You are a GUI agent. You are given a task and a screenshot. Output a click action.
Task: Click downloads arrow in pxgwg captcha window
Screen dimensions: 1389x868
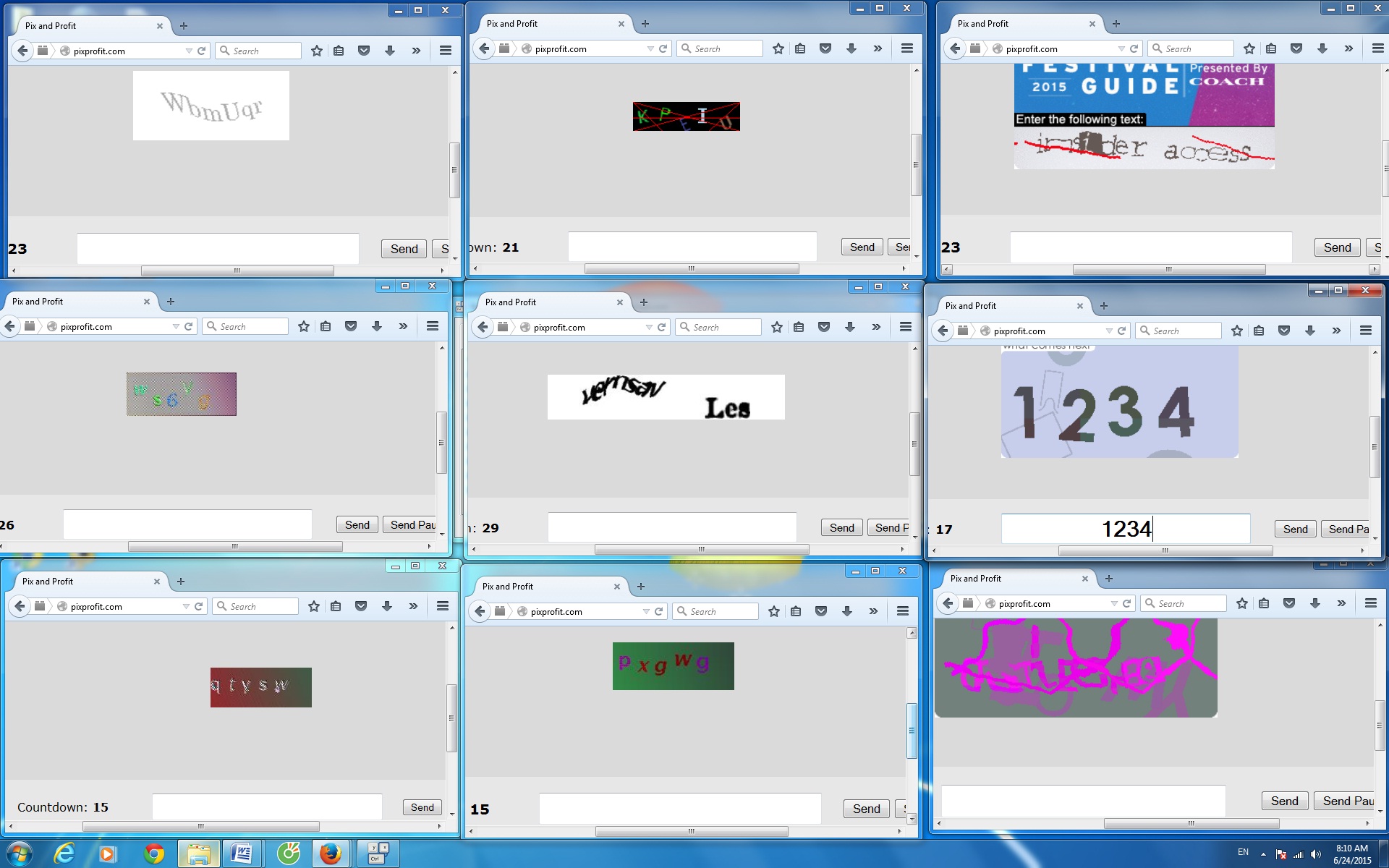(x=846, y=611)
